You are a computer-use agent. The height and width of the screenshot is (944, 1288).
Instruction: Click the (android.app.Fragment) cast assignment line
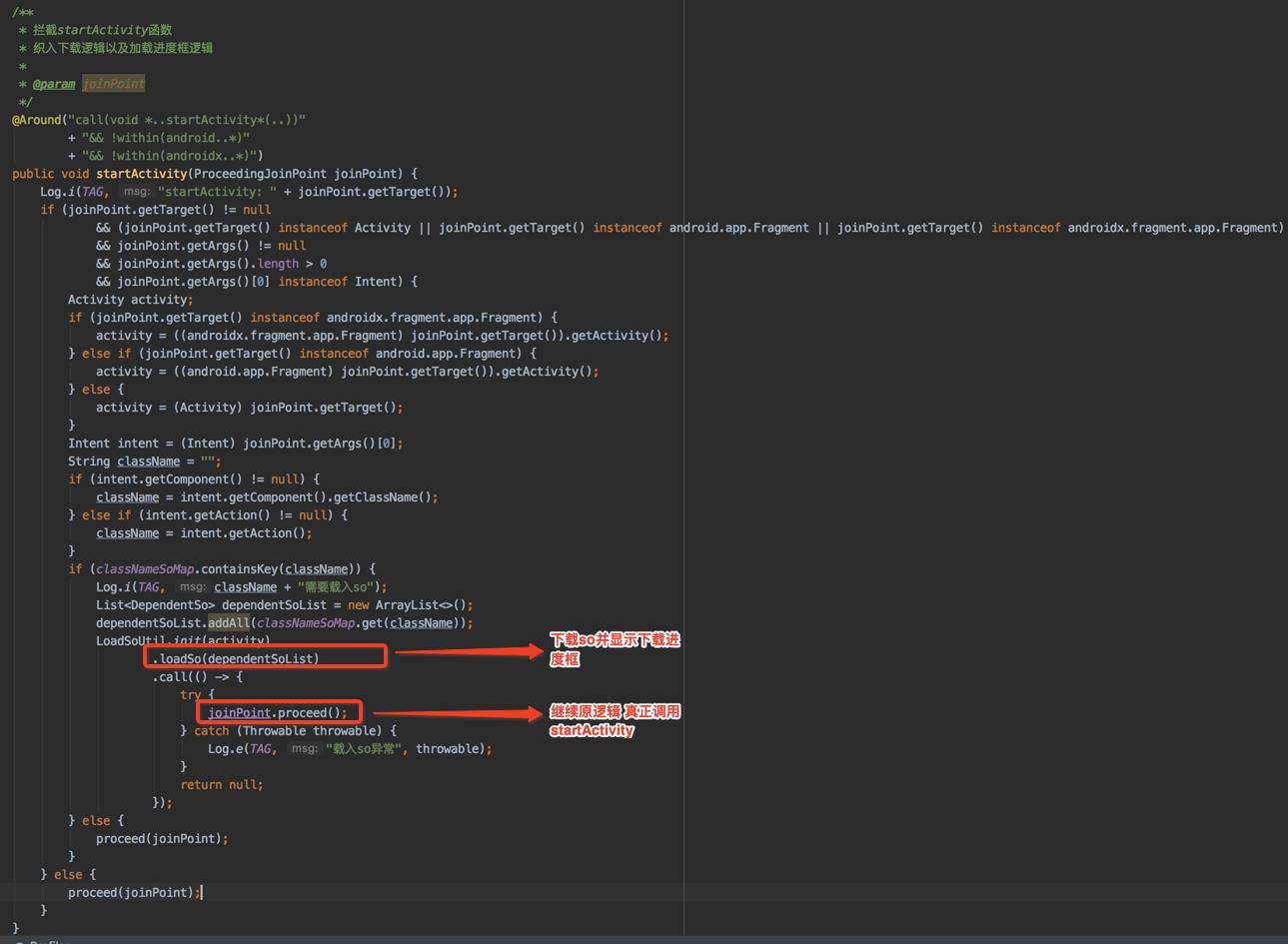click(348, 372)
